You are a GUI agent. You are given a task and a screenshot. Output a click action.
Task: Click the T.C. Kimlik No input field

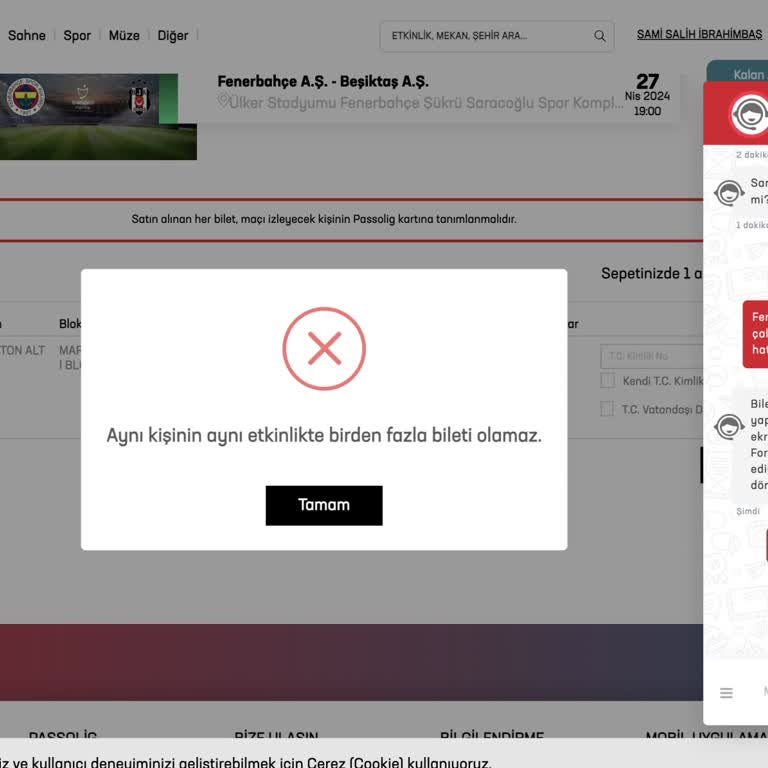coord(651,356)
